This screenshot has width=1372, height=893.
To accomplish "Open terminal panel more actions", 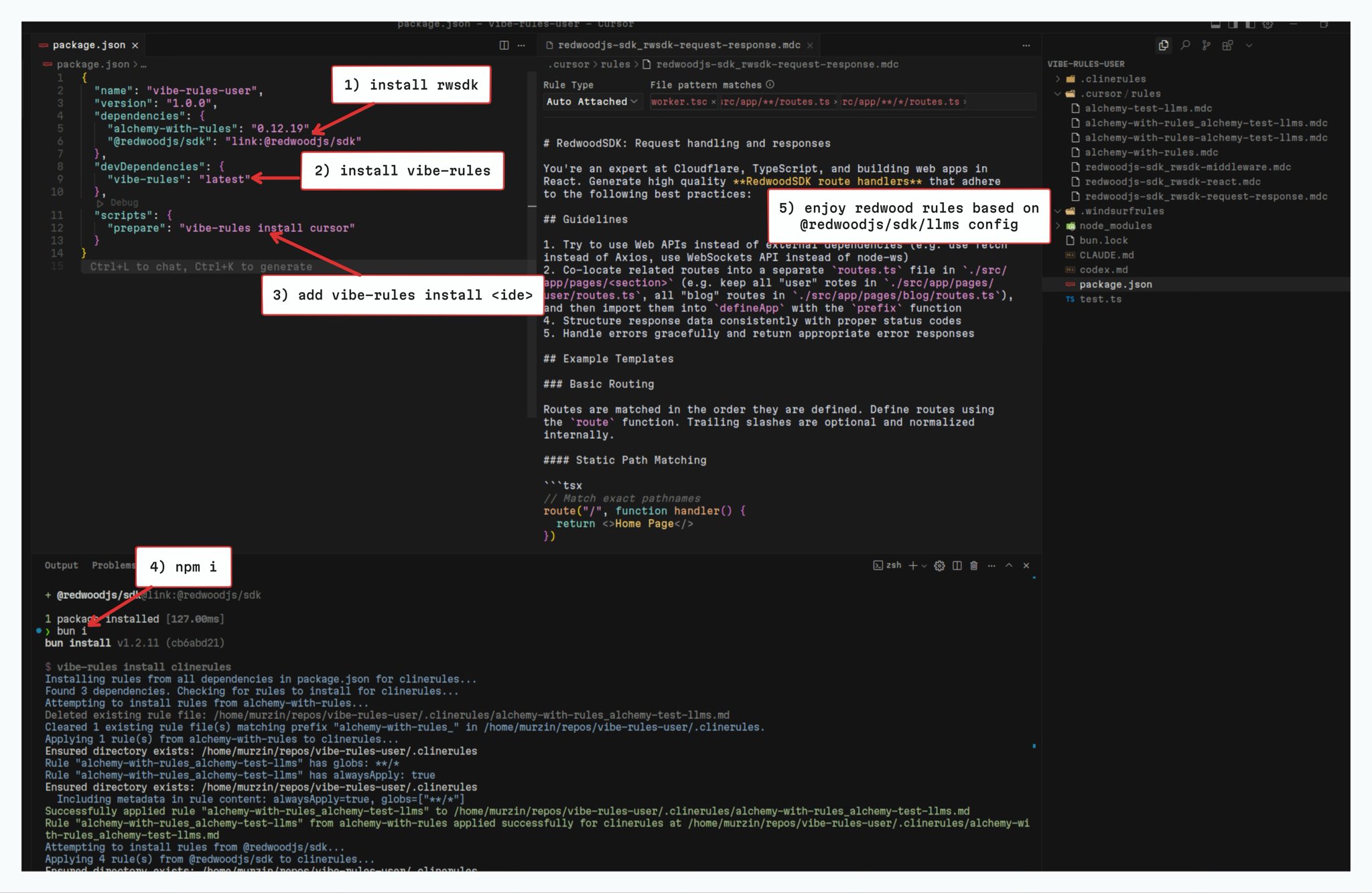I will (991, 565).
